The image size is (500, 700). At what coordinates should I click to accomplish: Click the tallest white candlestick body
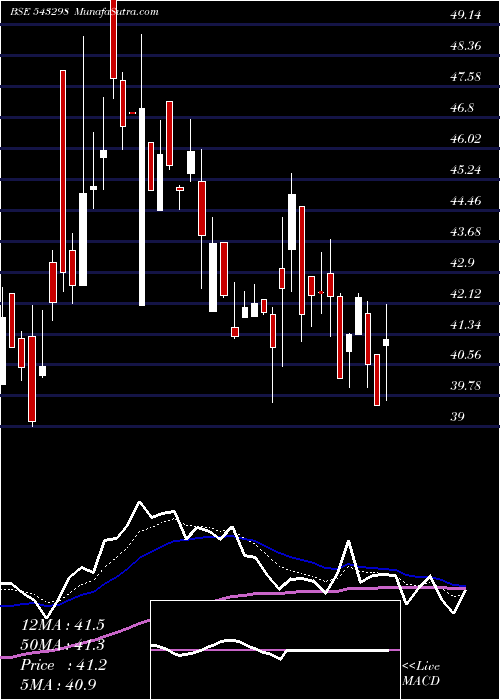(142, 207)
